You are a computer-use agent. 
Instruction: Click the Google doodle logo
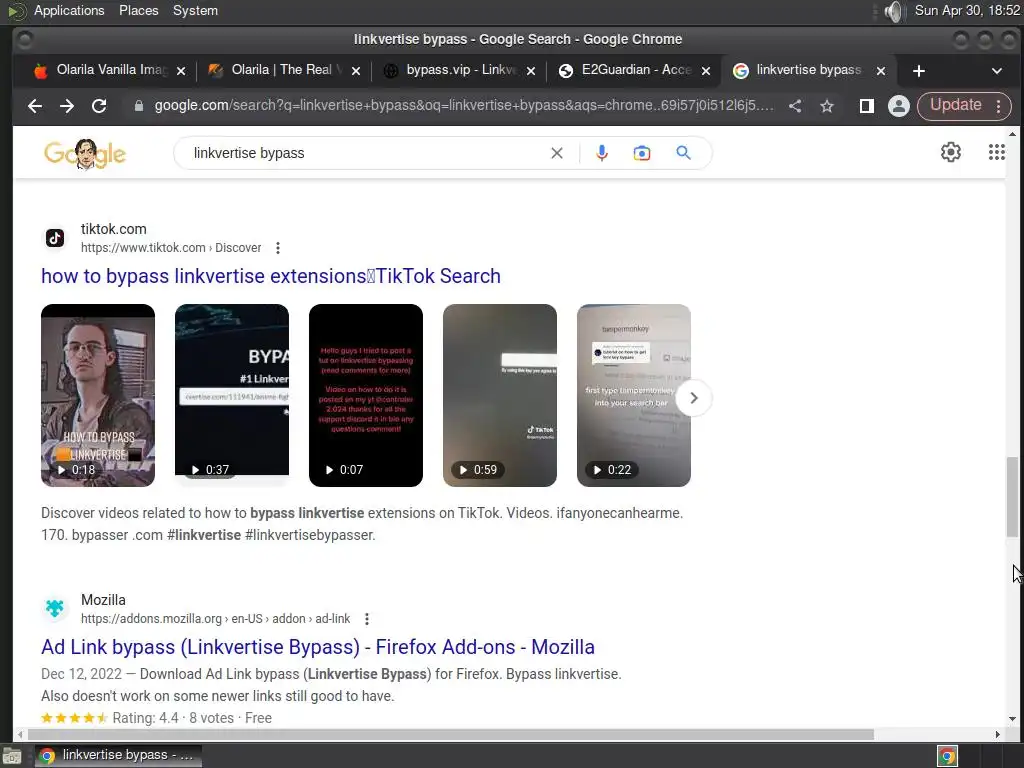click(x=85, y=154)
